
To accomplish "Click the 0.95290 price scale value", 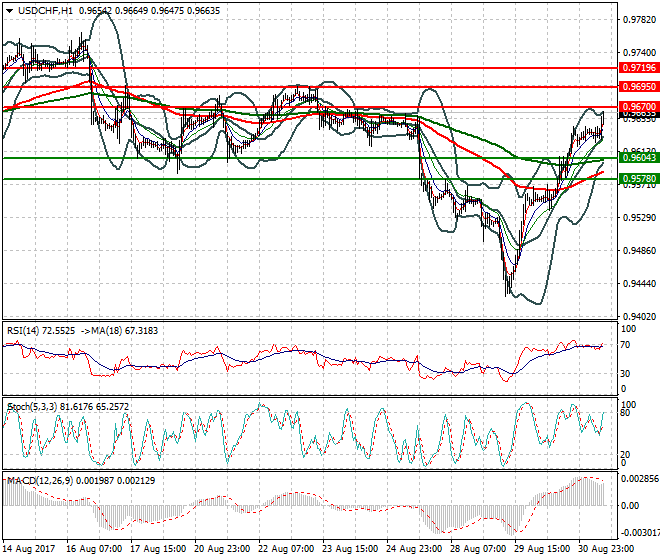I will coord(639,218).
